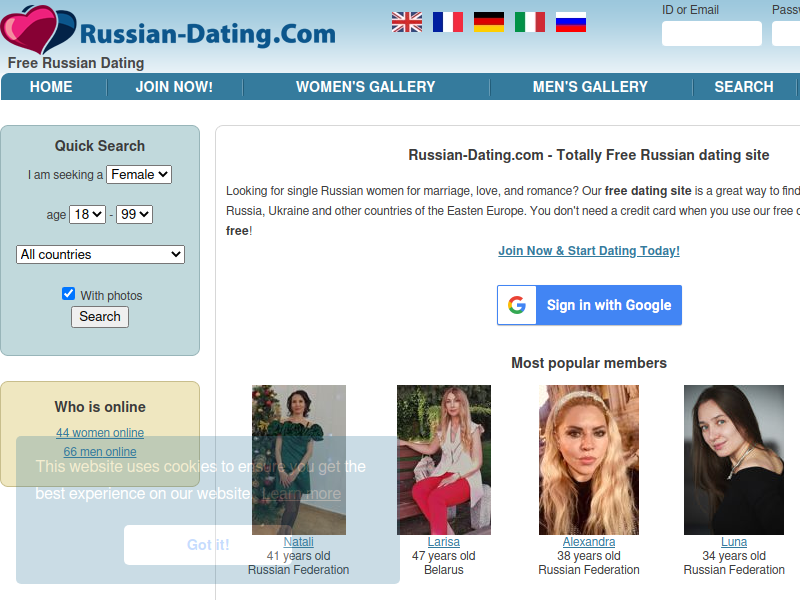Viewport: 800px width, 600px height.
Task: Switch language with the Italian flag
Action: tap(530, 22)
